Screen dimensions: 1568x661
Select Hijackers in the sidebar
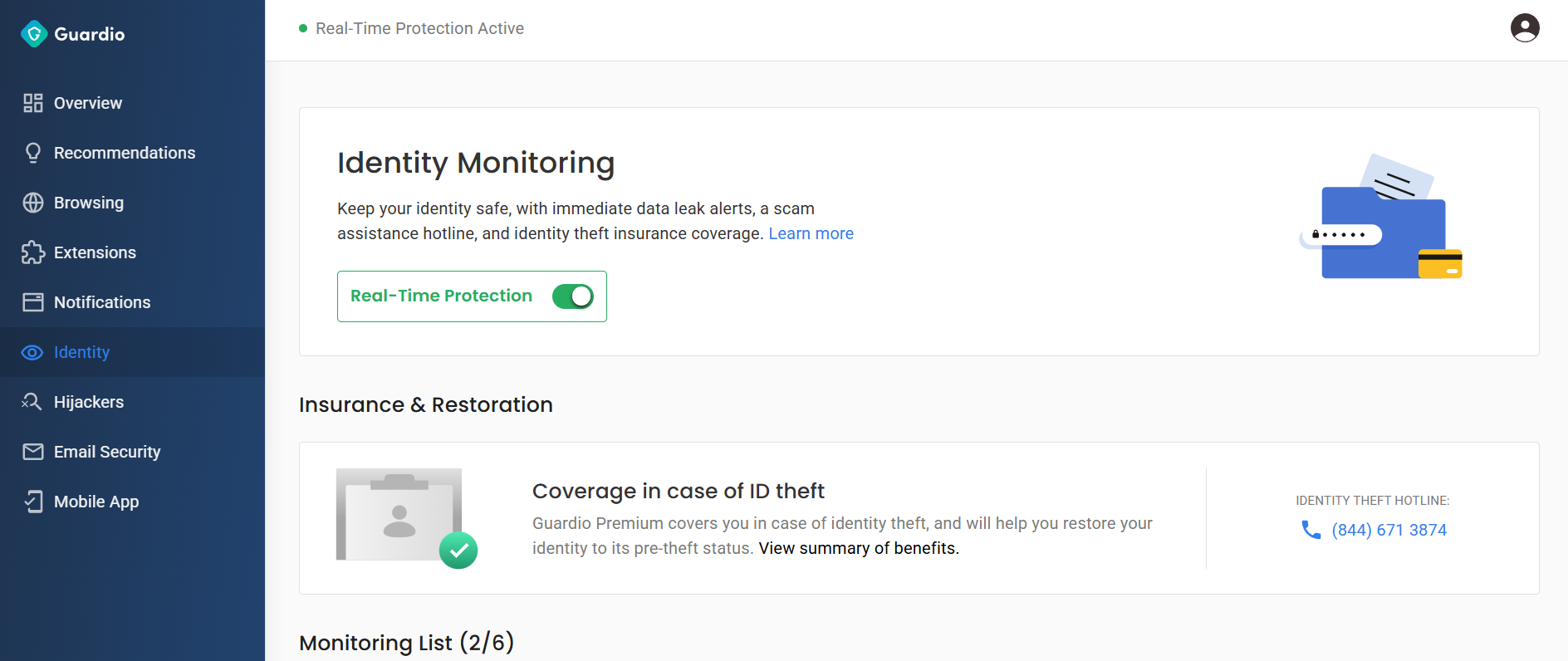click(133, 402)
